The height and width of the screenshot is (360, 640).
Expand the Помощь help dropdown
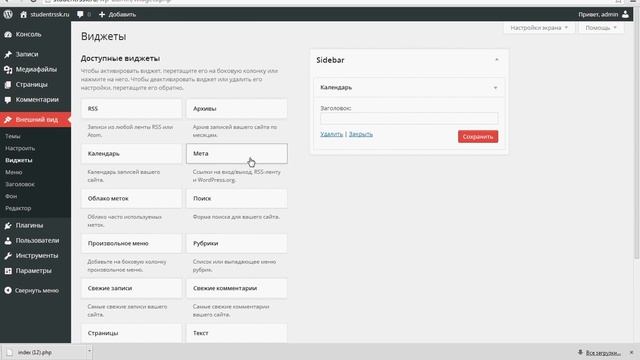[x=601, y=28]
